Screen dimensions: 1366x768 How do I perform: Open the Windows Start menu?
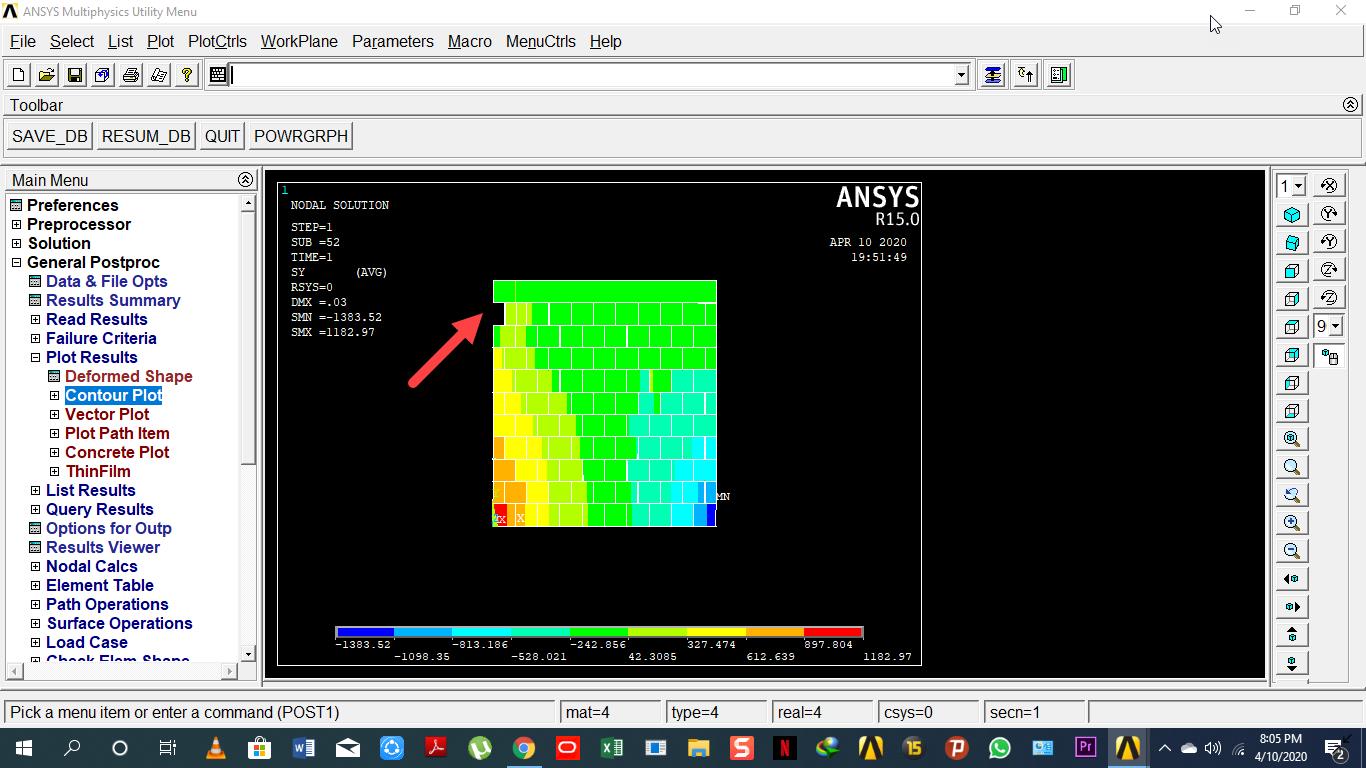[23, 748]
